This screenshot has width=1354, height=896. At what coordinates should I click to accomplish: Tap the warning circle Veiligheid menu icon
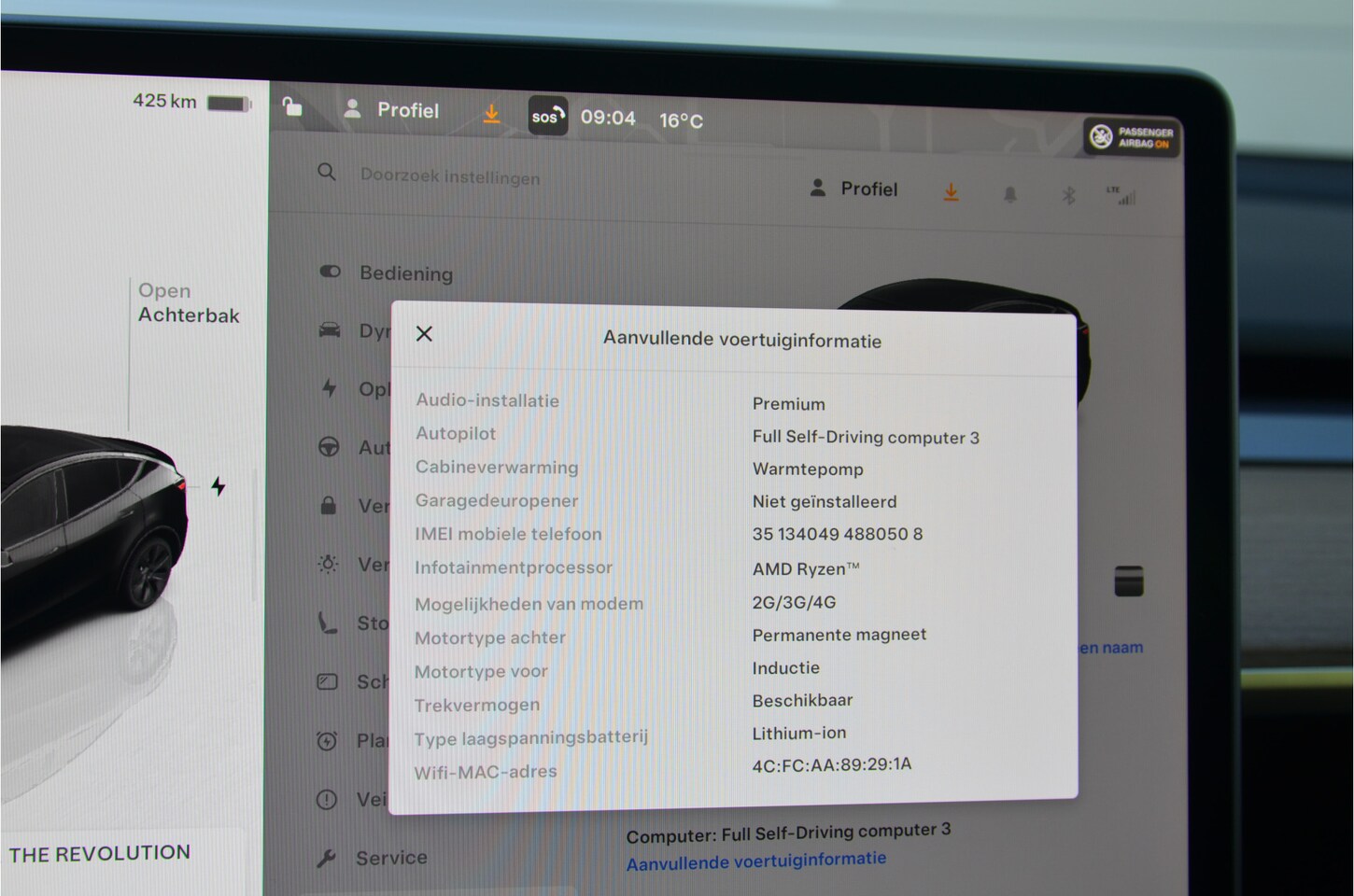tap(326, 799)
